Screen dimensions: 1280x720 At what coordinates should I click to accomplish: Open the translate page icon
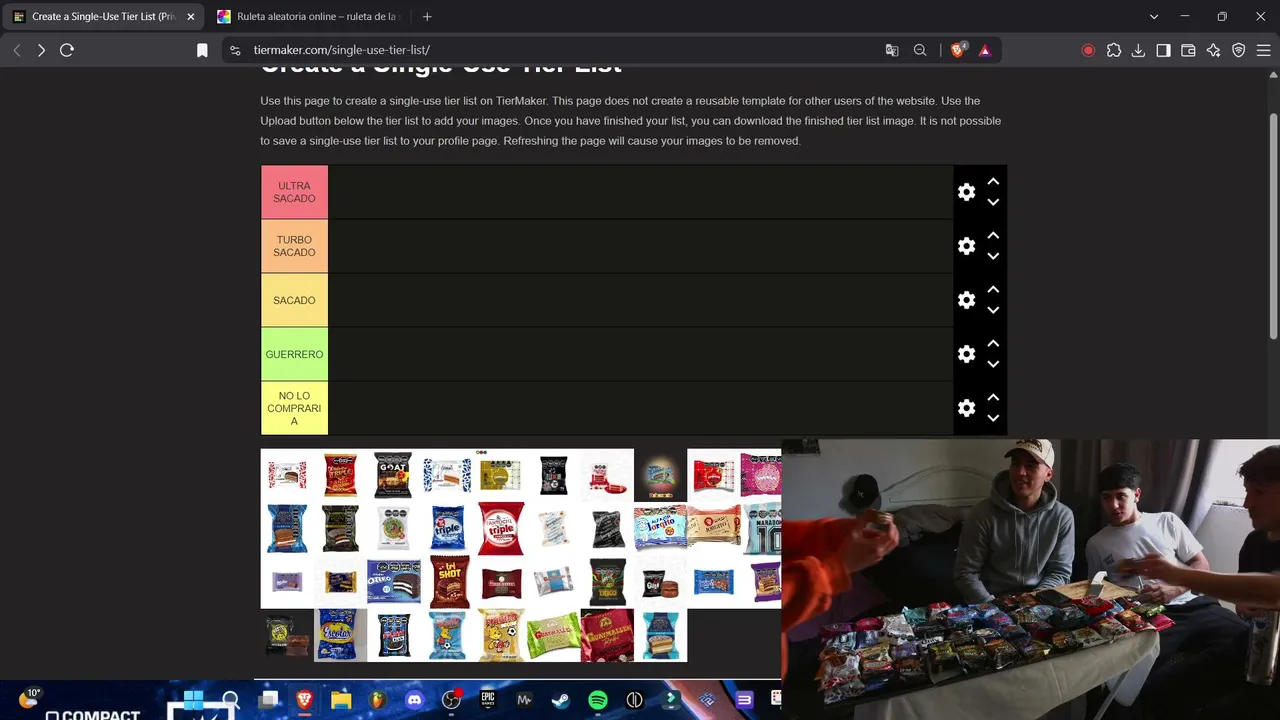(x=892, y=50)
